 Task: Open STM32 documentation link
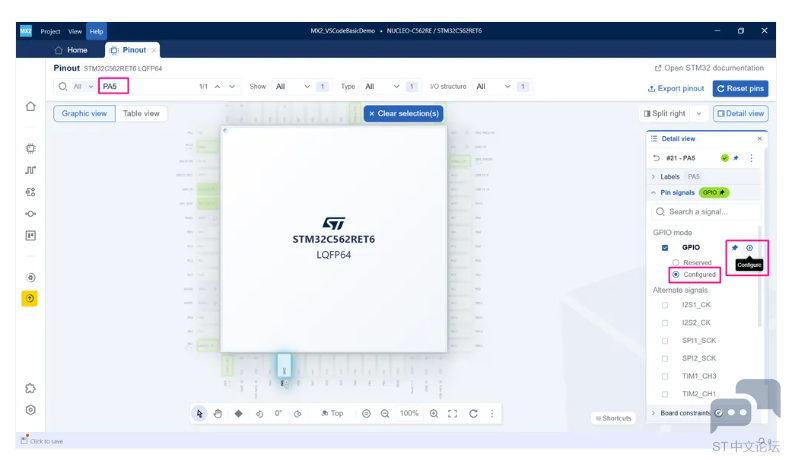pos(709,68)
